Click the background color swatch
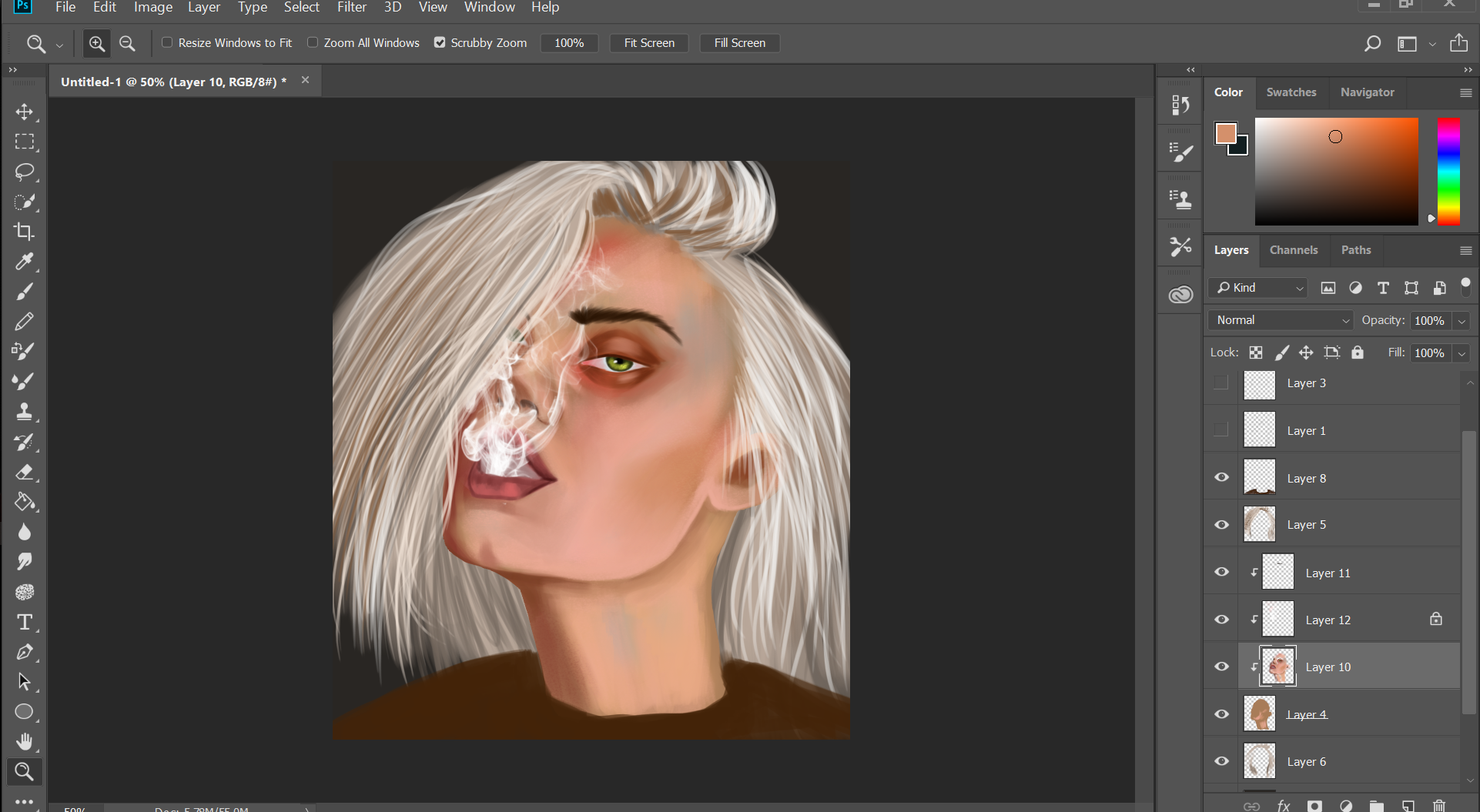Viewport: 1480px width, 812px height. 1241,148
